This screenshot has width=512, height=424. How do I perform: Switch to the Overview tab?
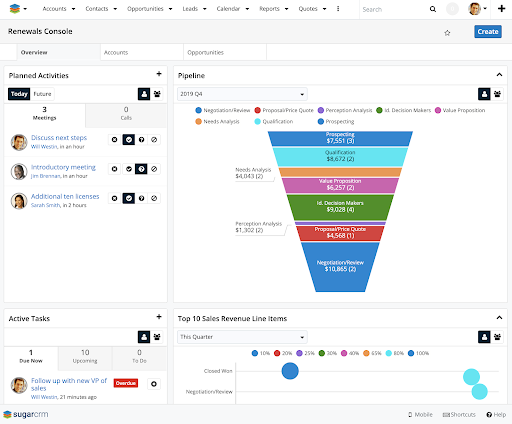(58, 52)
